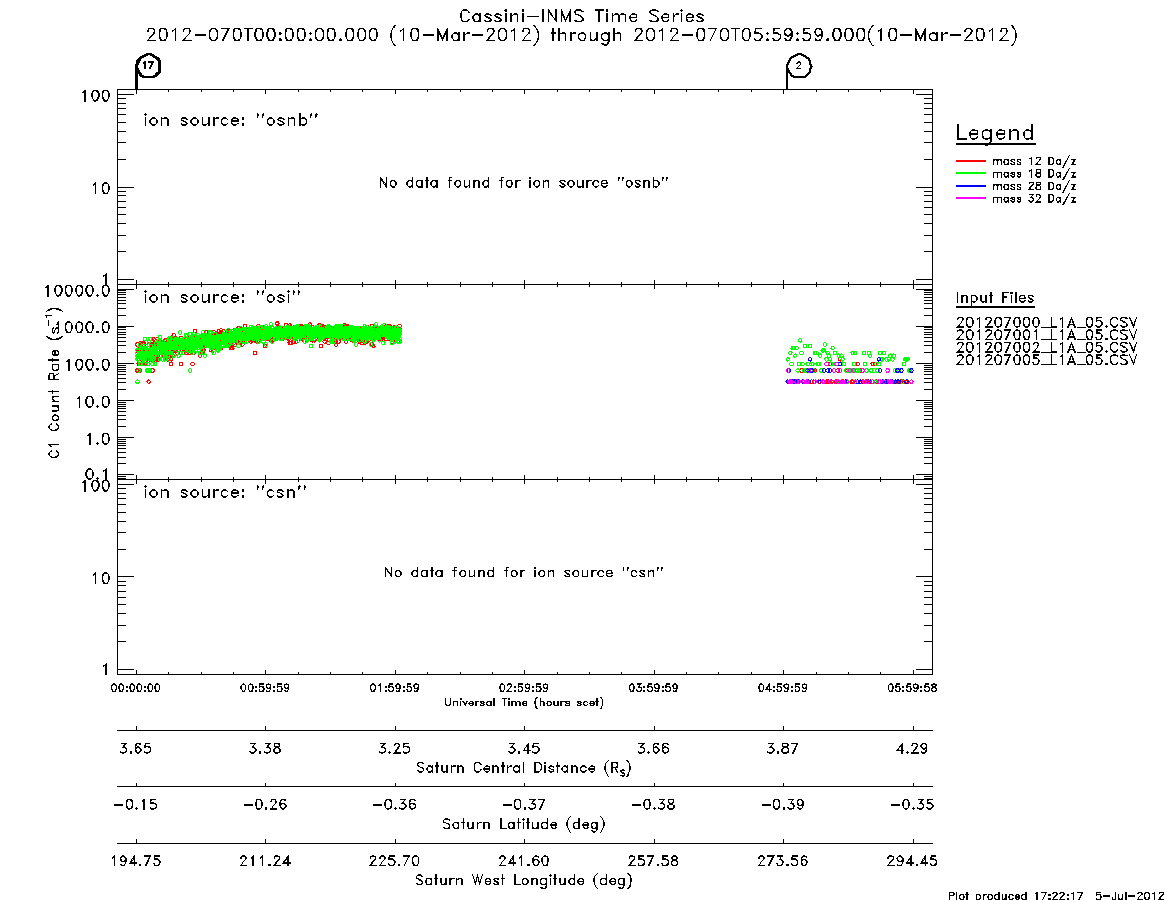Click the 01:59:59 time tick label
This screenshot has width=1165, height=900.
pos(395,688)
